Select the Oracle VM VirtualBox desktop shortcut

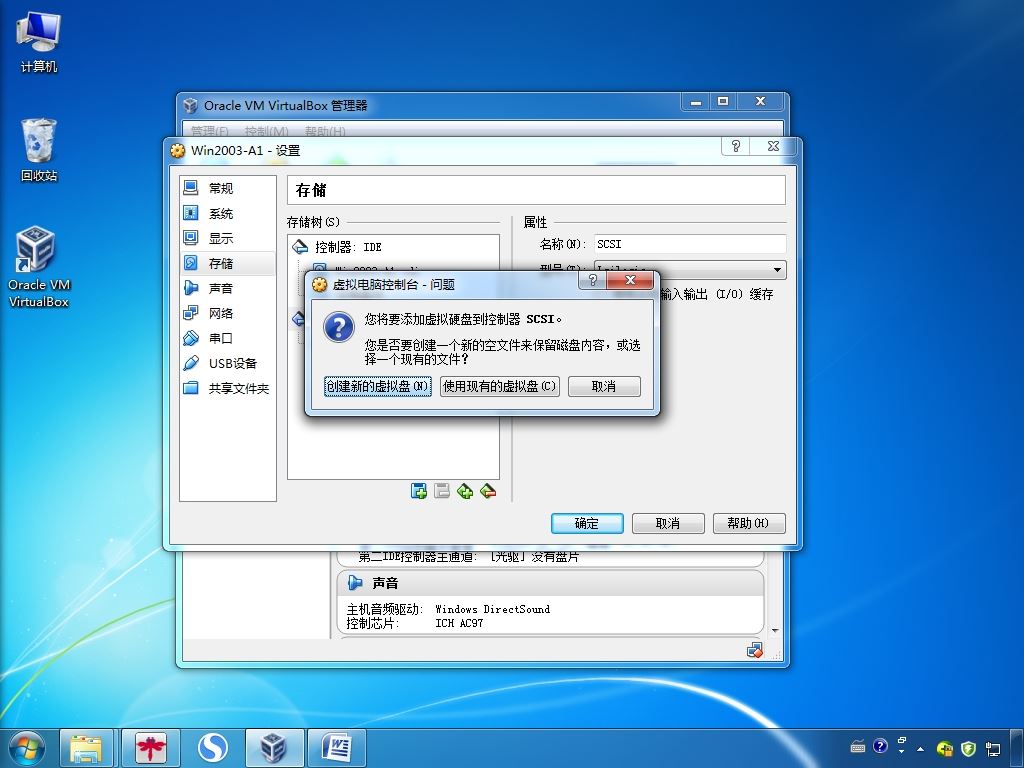(x=39, y=266)
